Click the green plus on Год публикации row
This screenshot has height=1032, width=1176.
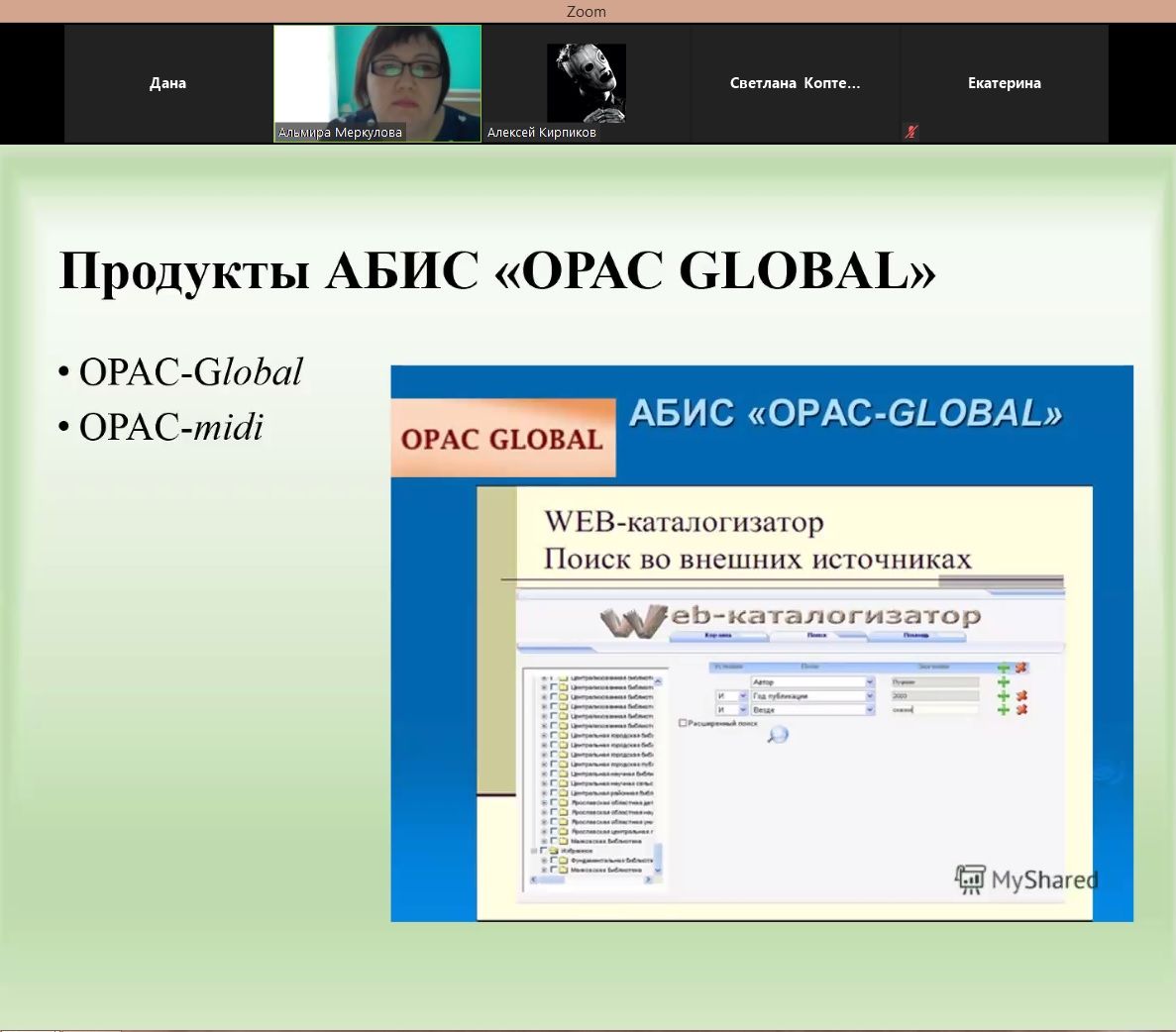click(x=1004, y=696)
